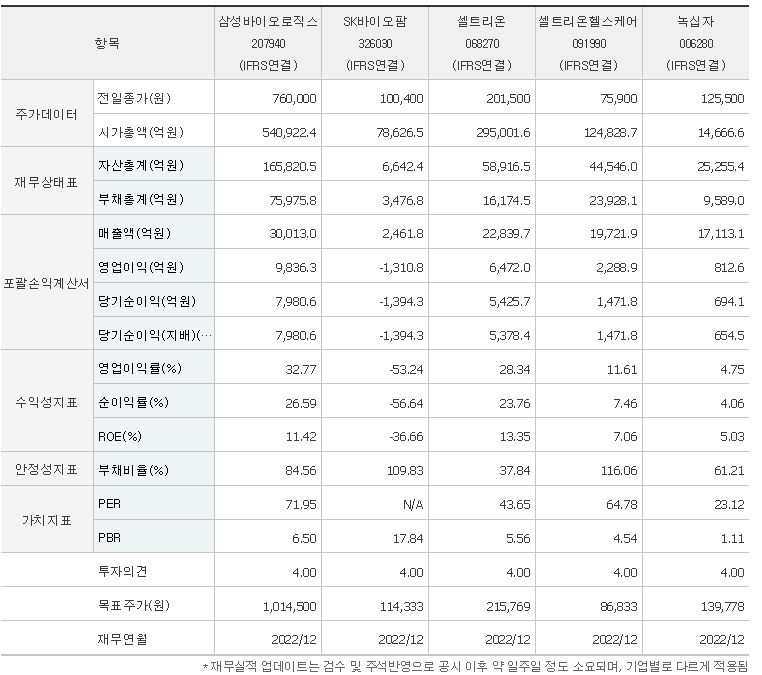Click the 자산총계(억원) row label
762x675 pixels.
(x=141, y=166)
